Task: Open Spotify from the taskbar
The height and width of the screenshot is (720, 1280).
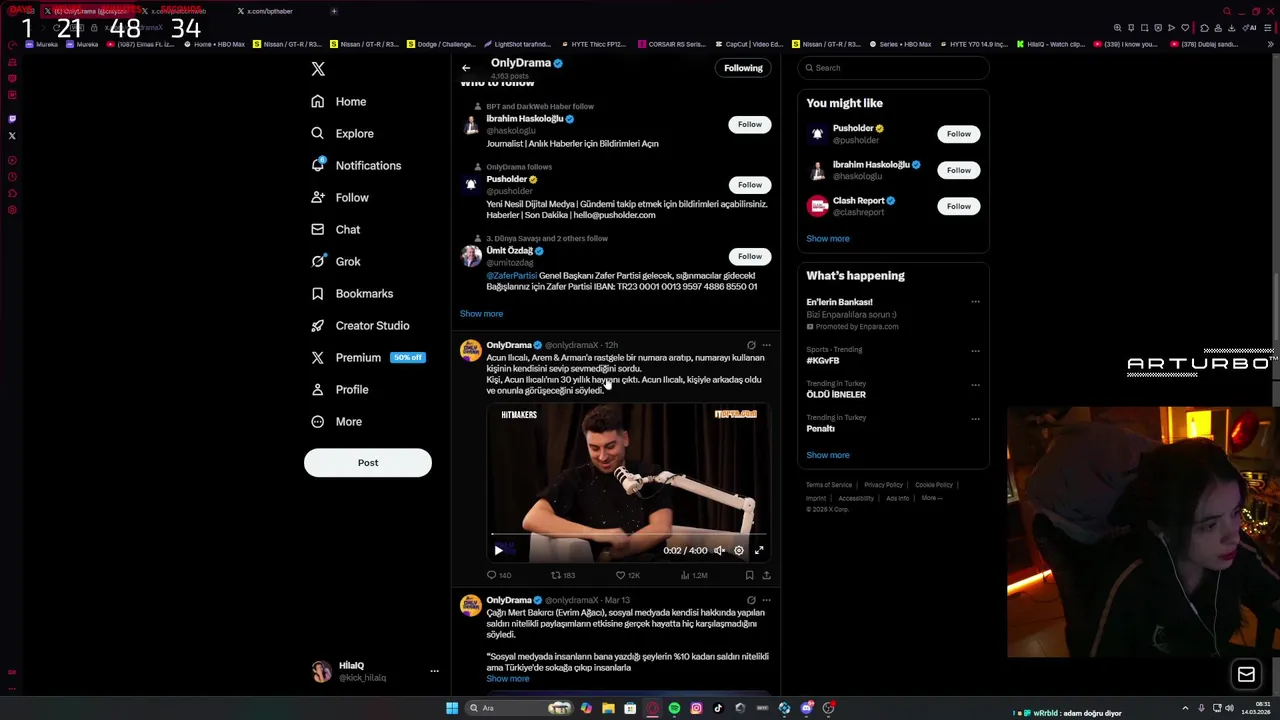Action: click(674, 708)
